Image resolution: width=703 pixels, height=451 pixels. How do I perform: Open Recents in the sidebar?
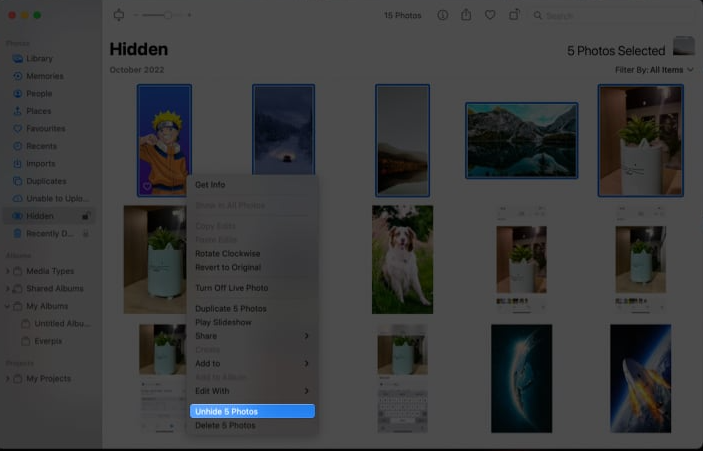tap(49, 146)
